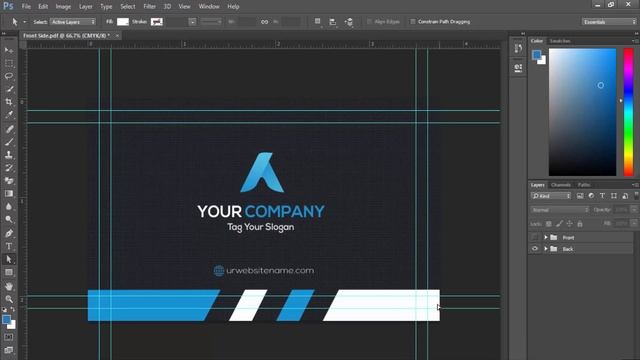Open the History panel icon
The width and height of the screenshot is (640, 360).
tap(518, 49)
